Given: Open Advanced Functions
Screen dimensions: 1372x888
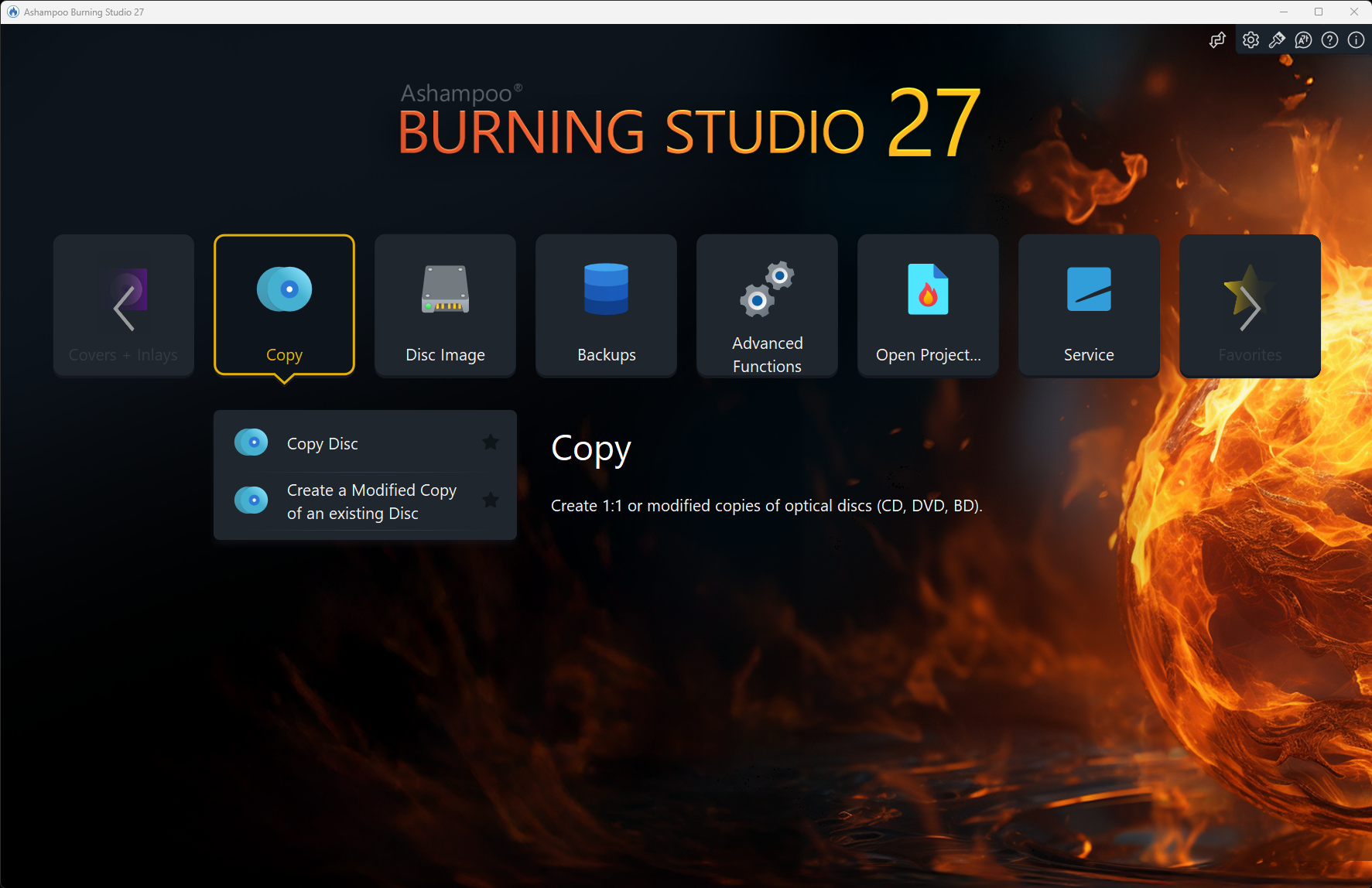Looking at the screenshot, I should coord(766,306).
